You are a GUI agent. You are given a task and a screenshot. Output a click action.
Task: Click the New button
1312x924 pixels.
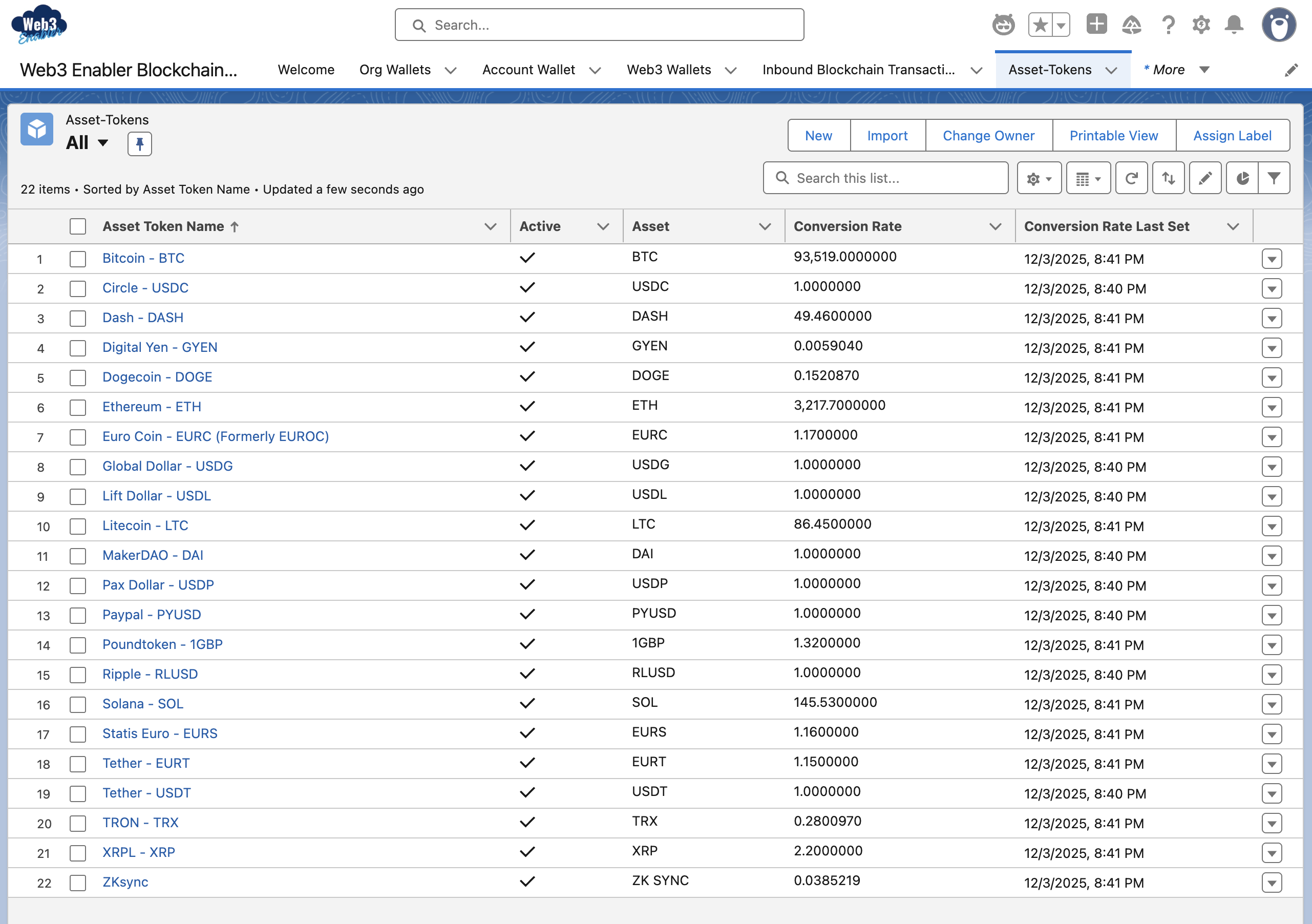tap(818, 135)
